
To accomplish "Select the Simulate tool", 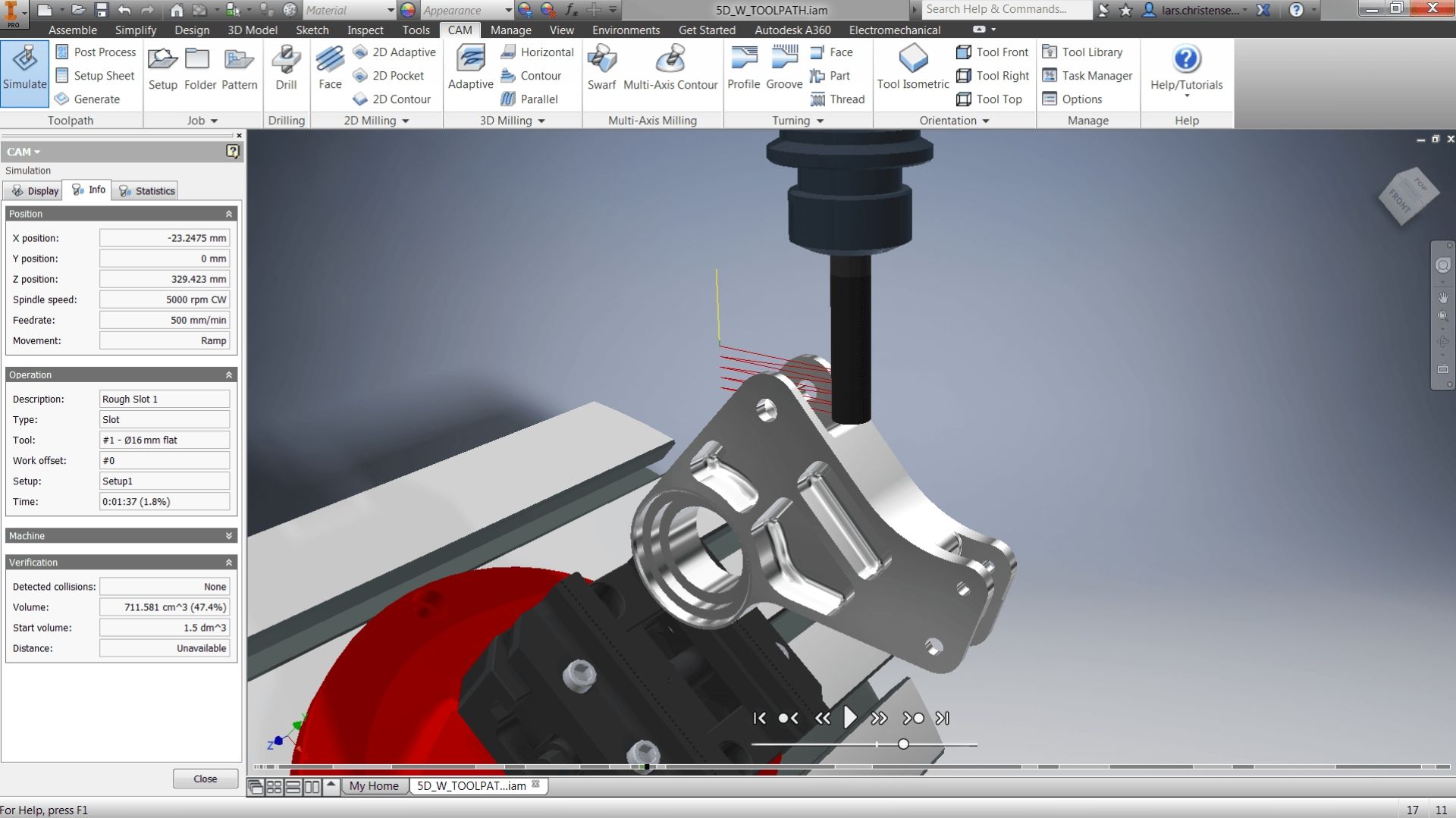I will 24,72.
